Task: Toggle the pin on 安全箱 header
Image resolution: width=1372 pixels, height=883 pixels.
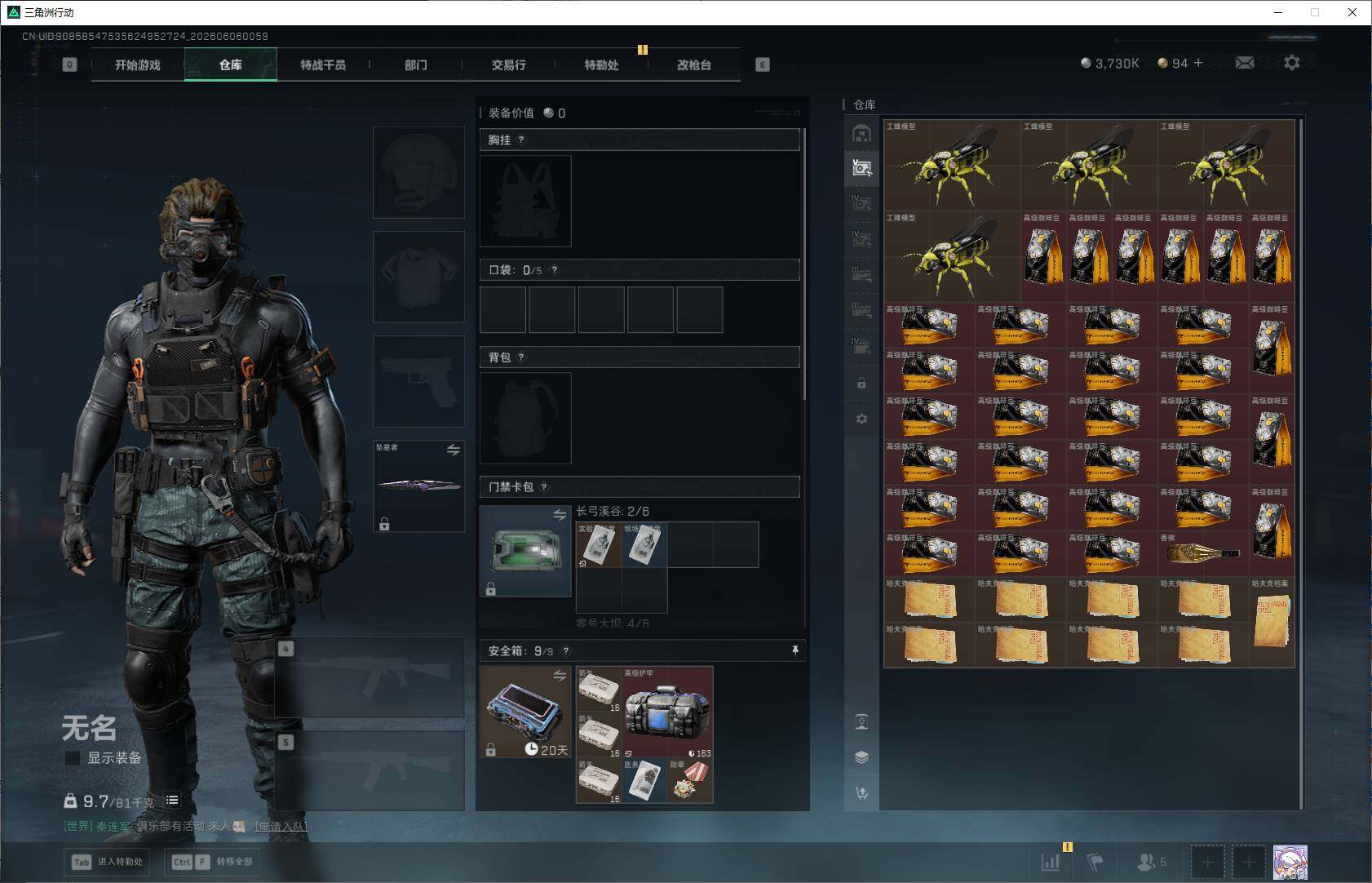Action: tap(795, 650)
